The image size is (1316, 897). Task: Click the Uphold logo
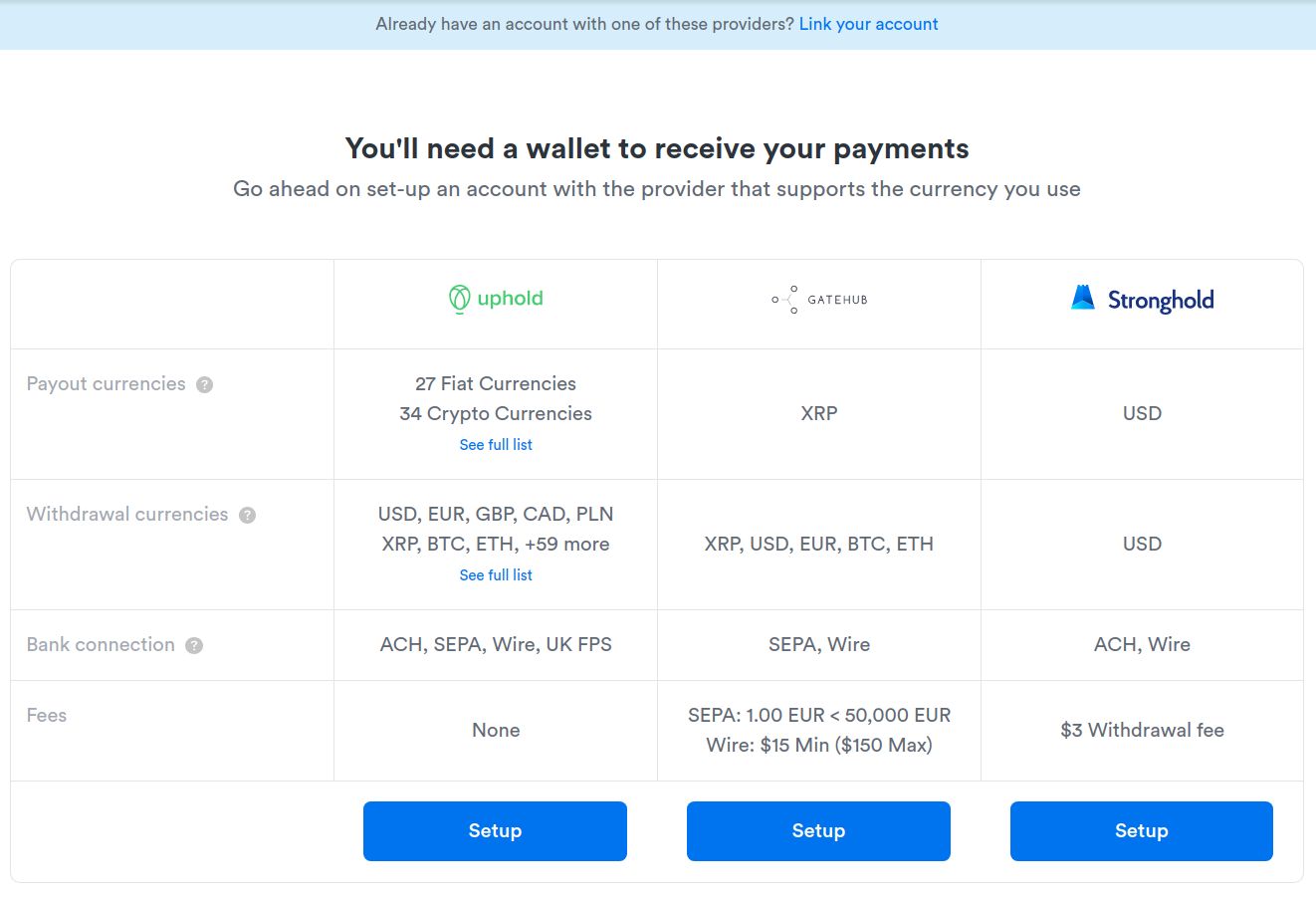496,299
